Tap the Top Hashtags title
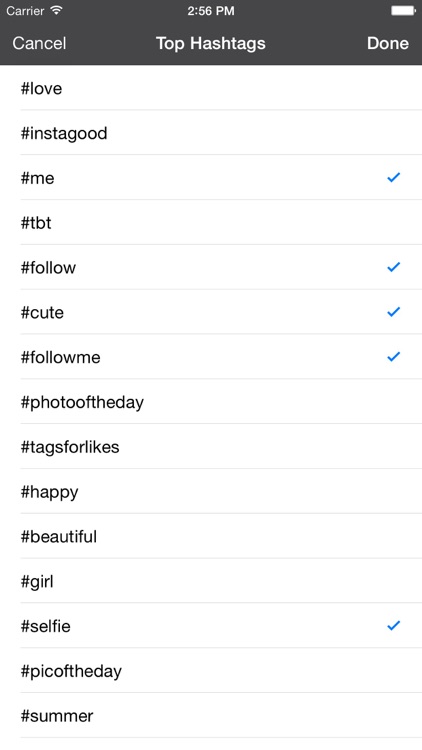This screenshot has width=422, height=750. click(211, 44)
